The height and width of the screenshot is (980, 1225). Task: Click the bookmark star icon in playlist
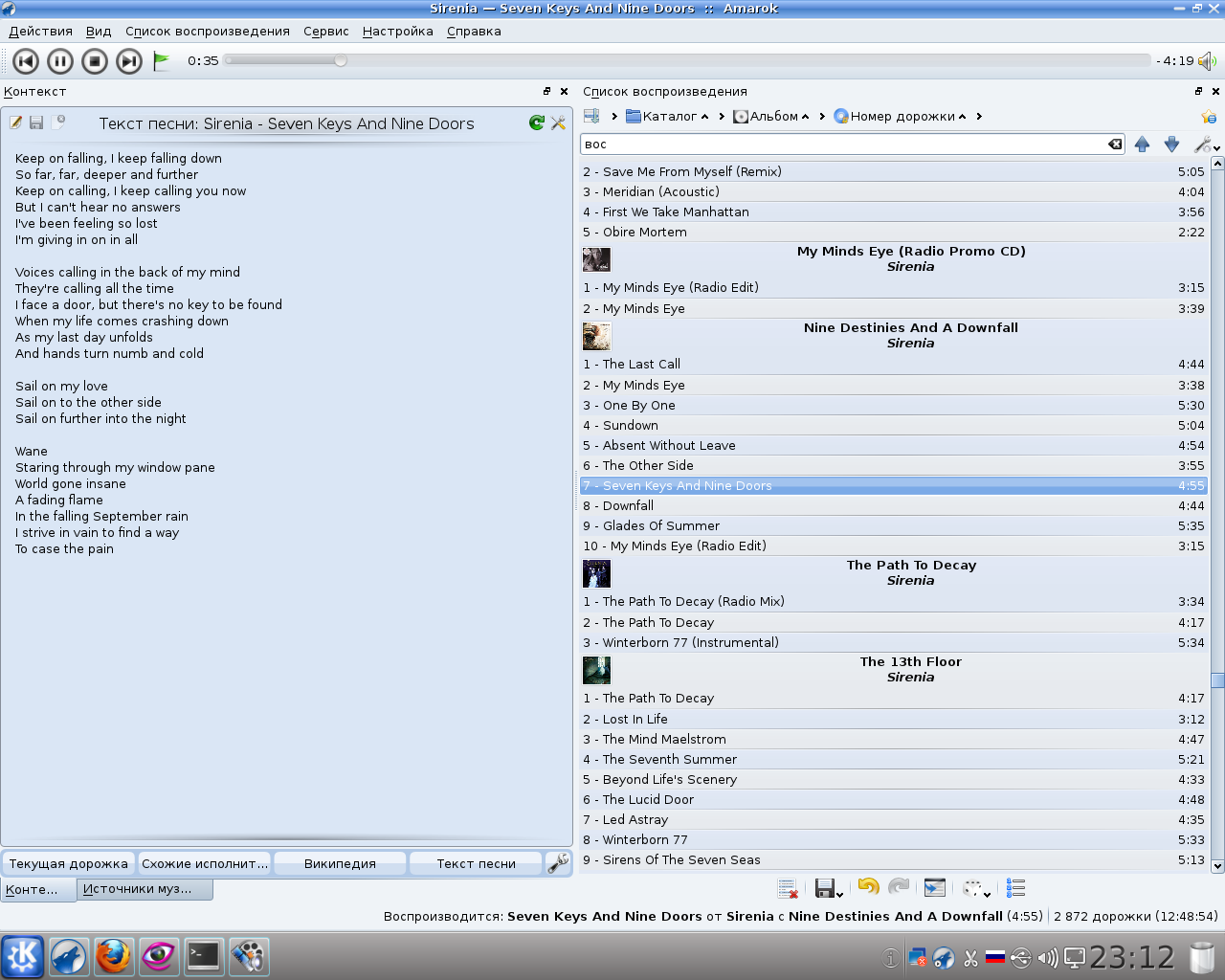[x=1209, y=117]
